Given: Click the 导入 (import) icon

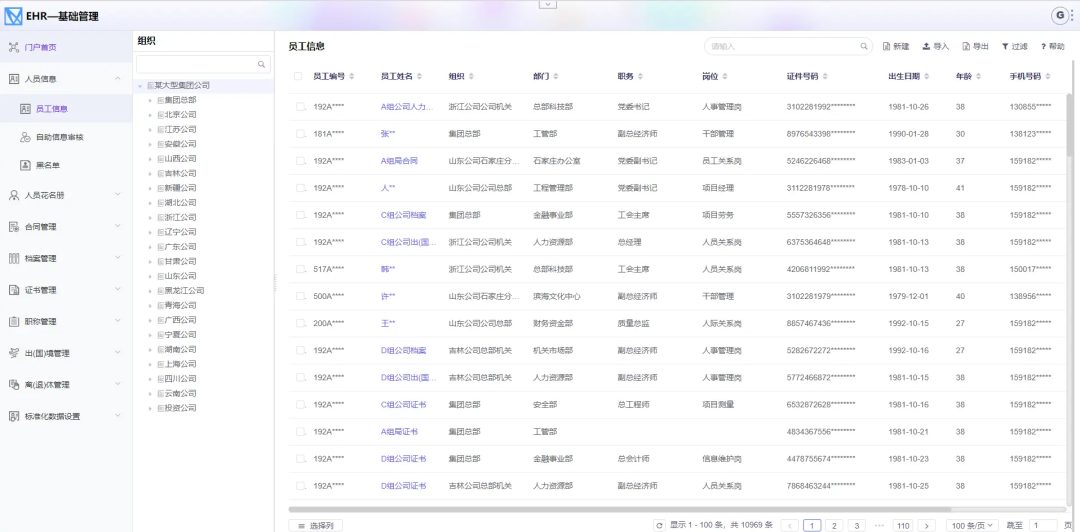Looking at the screenshot, I should 926,47.
